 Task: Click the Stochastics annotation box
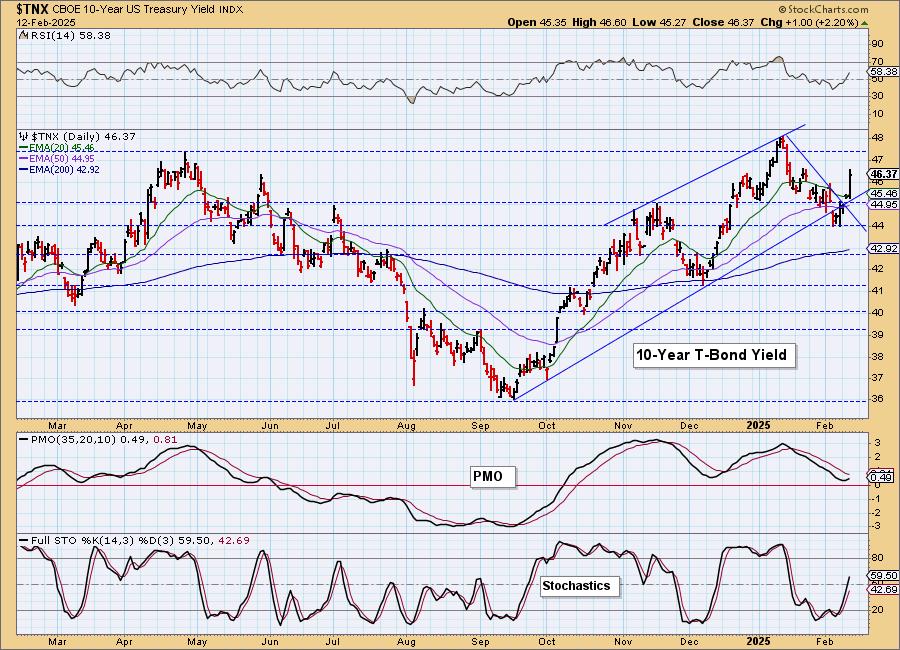click(580, 586)
